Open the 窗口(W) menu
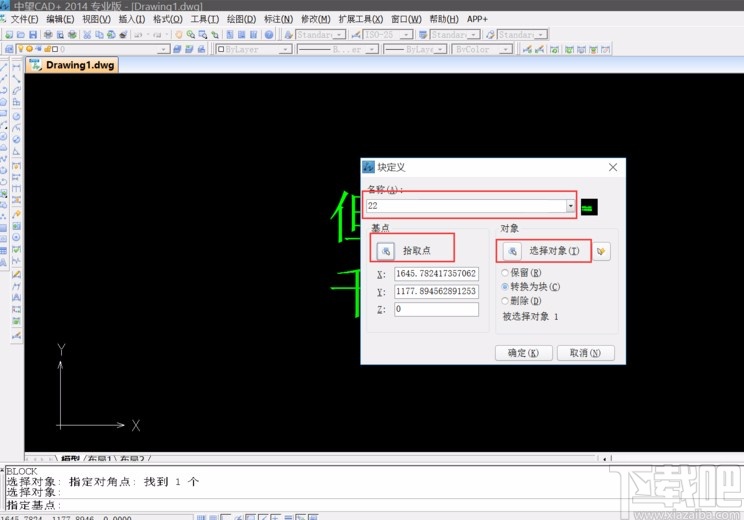The height and width of the screenshot is (520, 744). coord(406,19)
